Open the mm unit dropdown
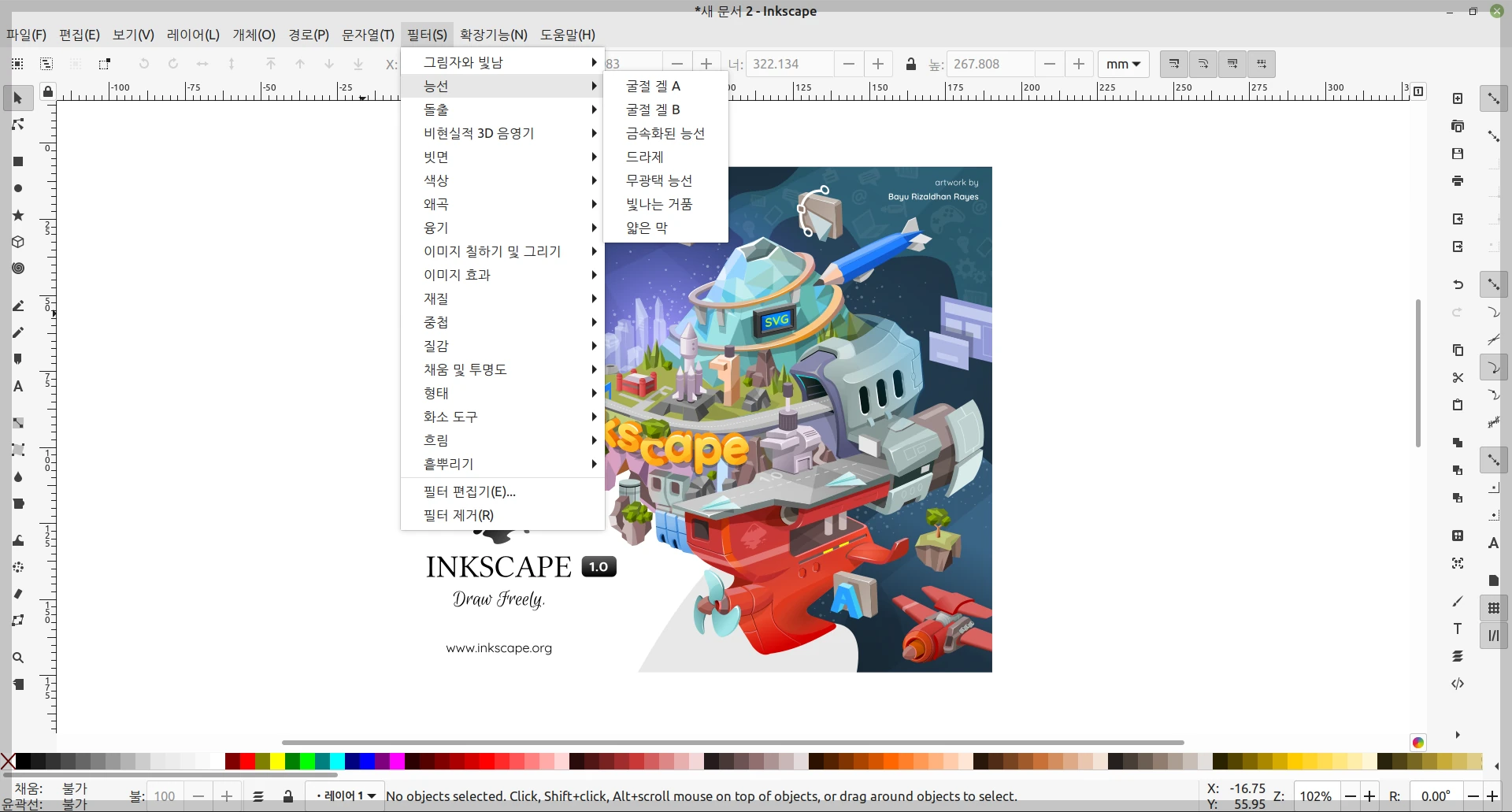The image size is (1512, 812). (x=1123, y=64)
